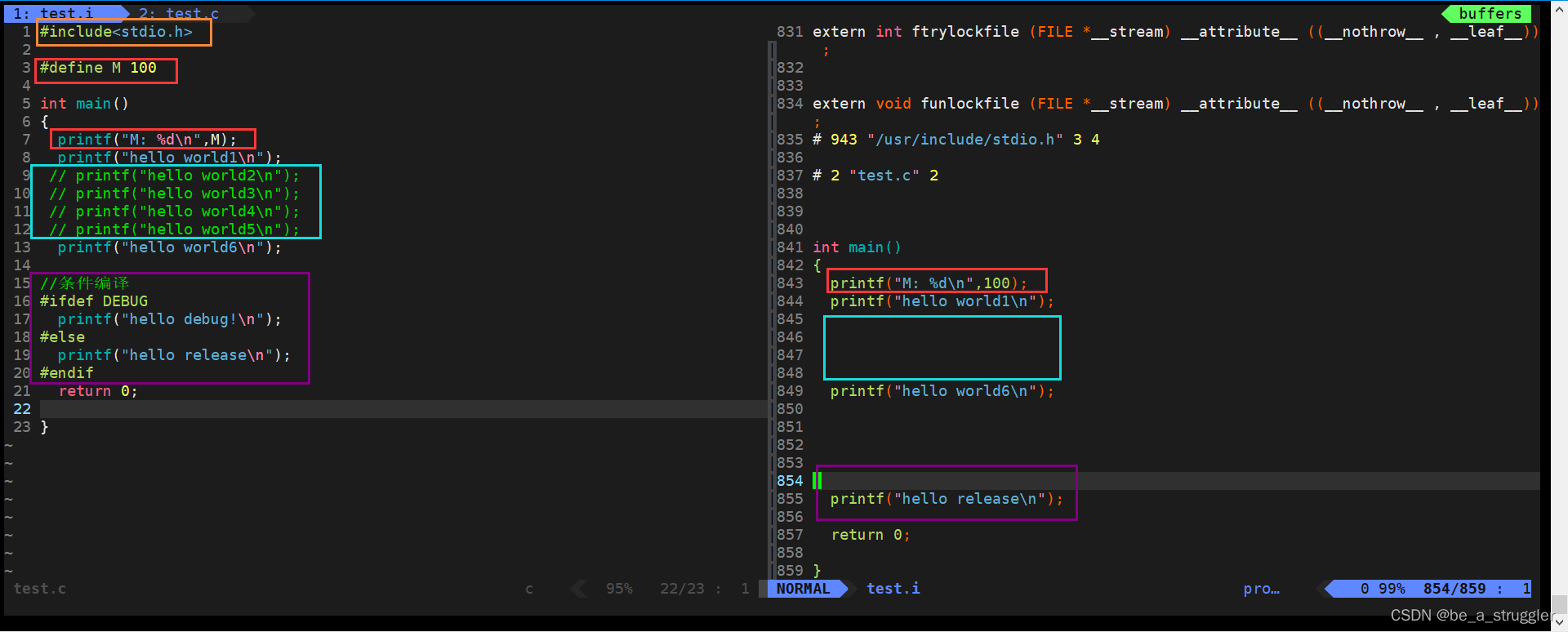Click 'return 0;' in left pane
1568x632 pixels.
tap(98, 391)
